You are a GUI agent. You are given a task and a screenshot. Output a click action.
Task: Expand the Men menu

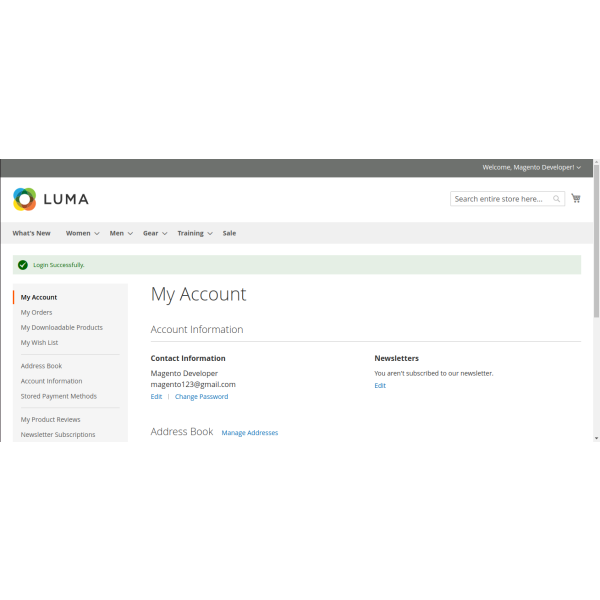(120, 233)
